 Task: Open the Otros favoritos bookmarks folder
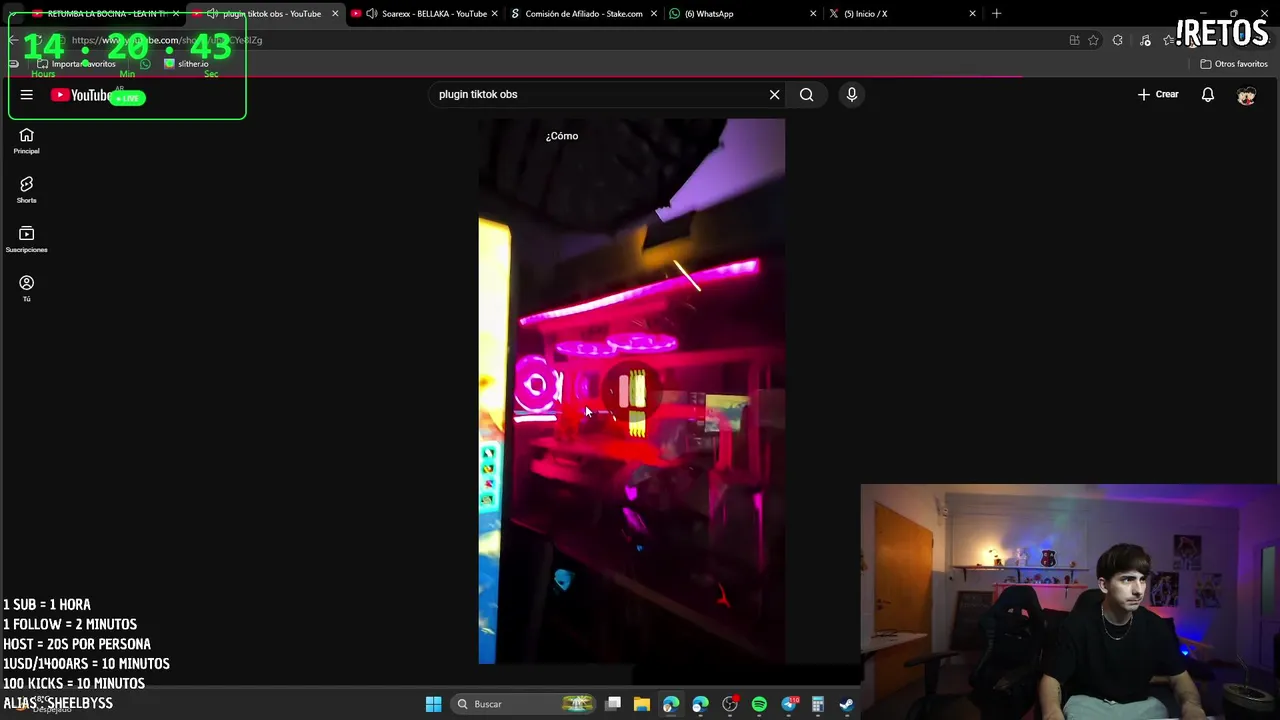[x=1234, y=64]
